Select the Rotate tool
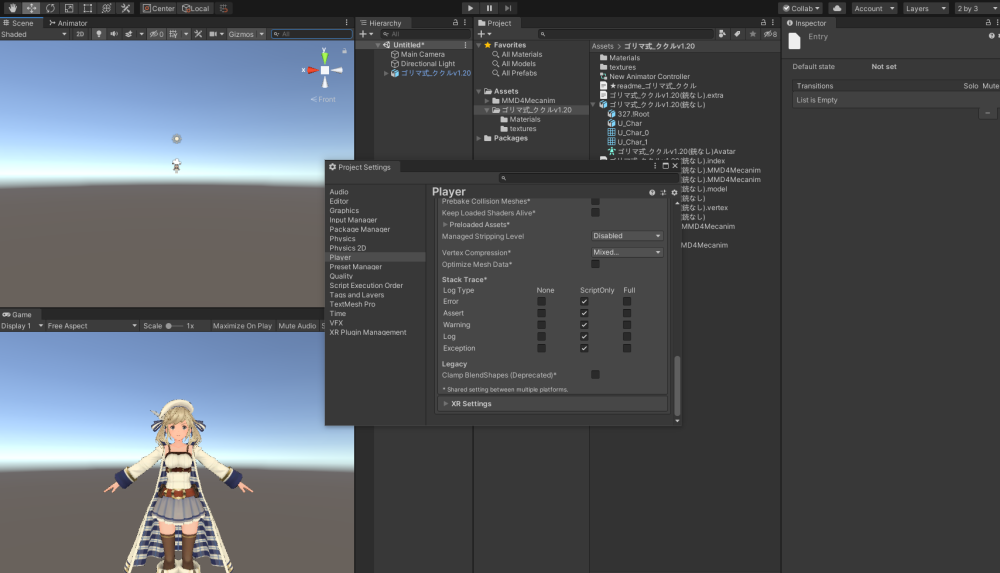1000x573 pixels. tap(50, 8)
